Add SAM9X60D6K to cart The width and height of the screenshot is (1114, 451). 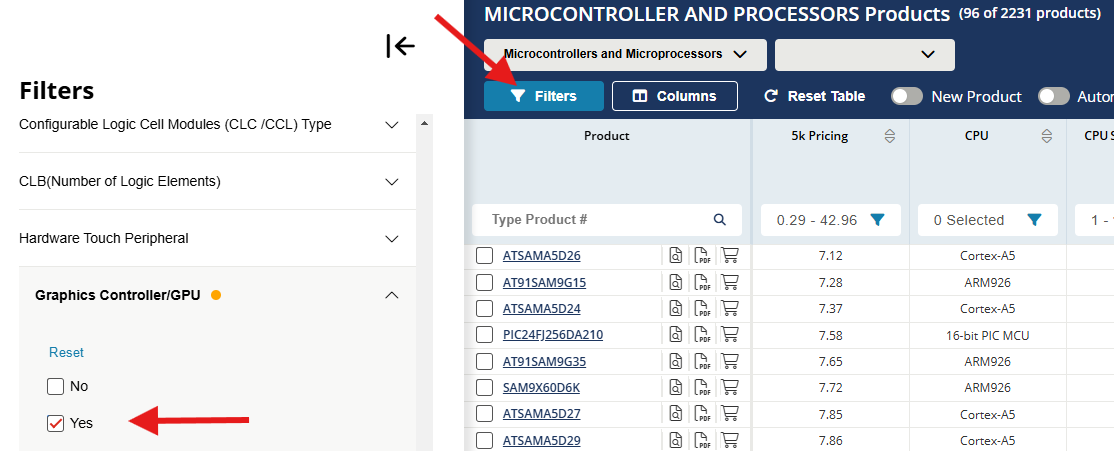click(730, 388)
